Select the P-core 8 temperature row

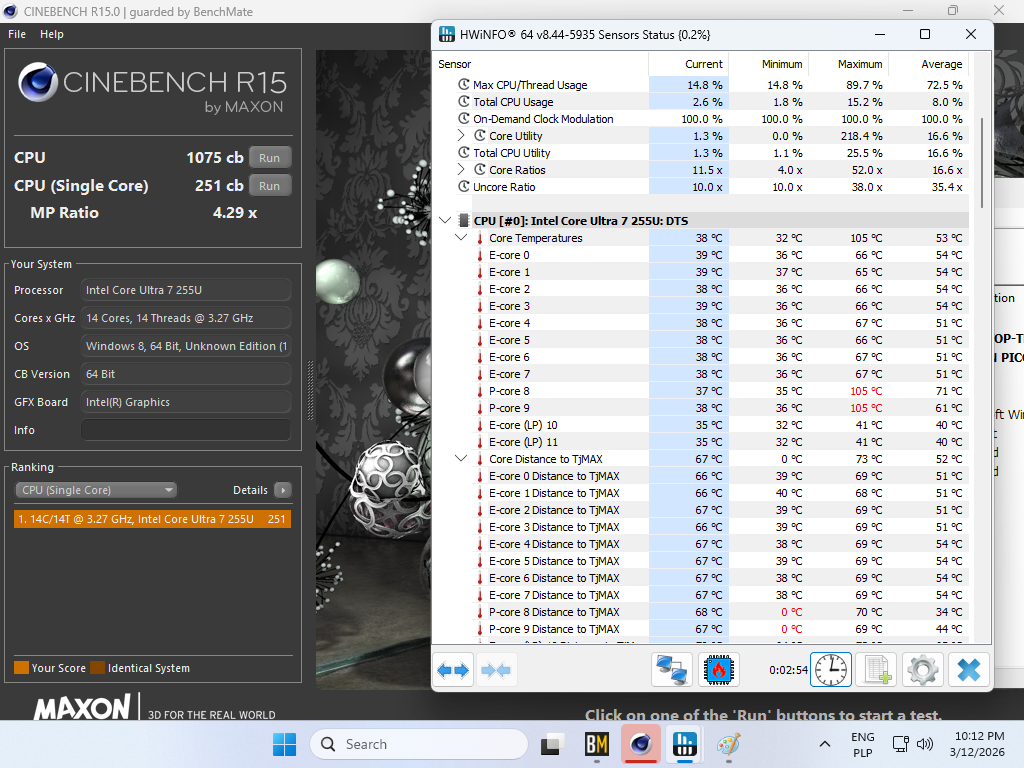coord(701,391)
